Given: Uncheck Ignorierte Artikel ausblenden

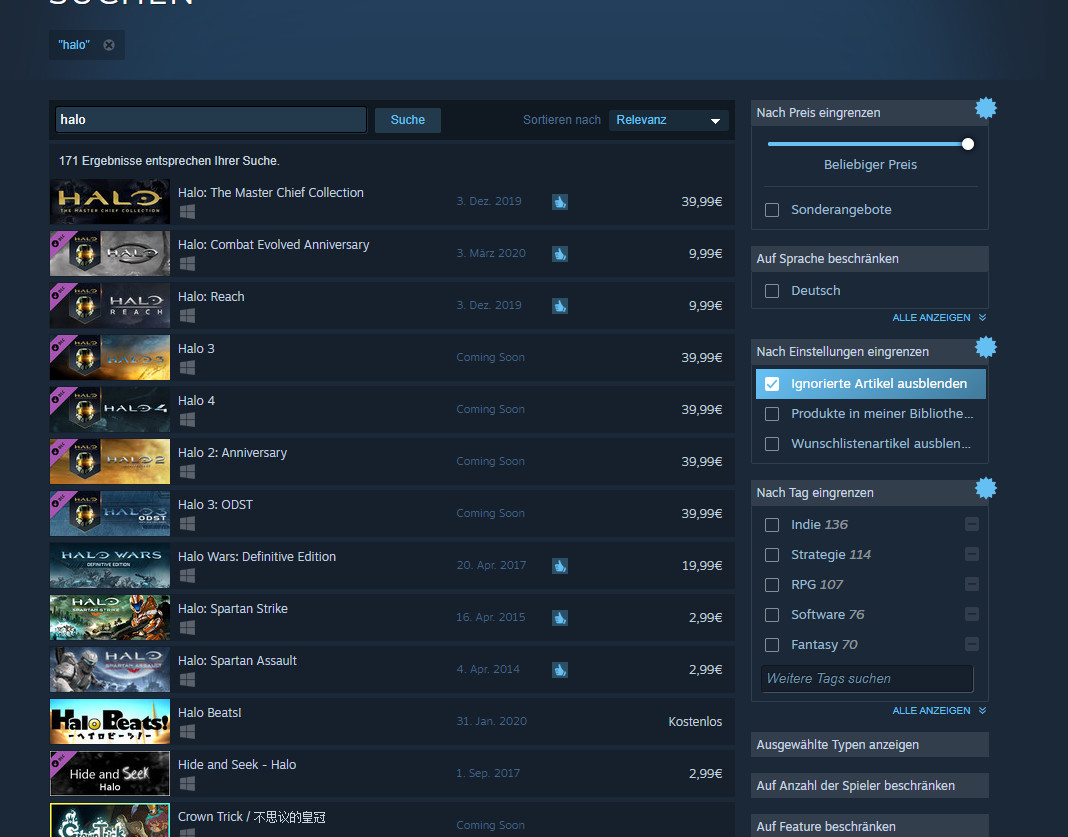Looking at the screenshot, I should [772, 384].
